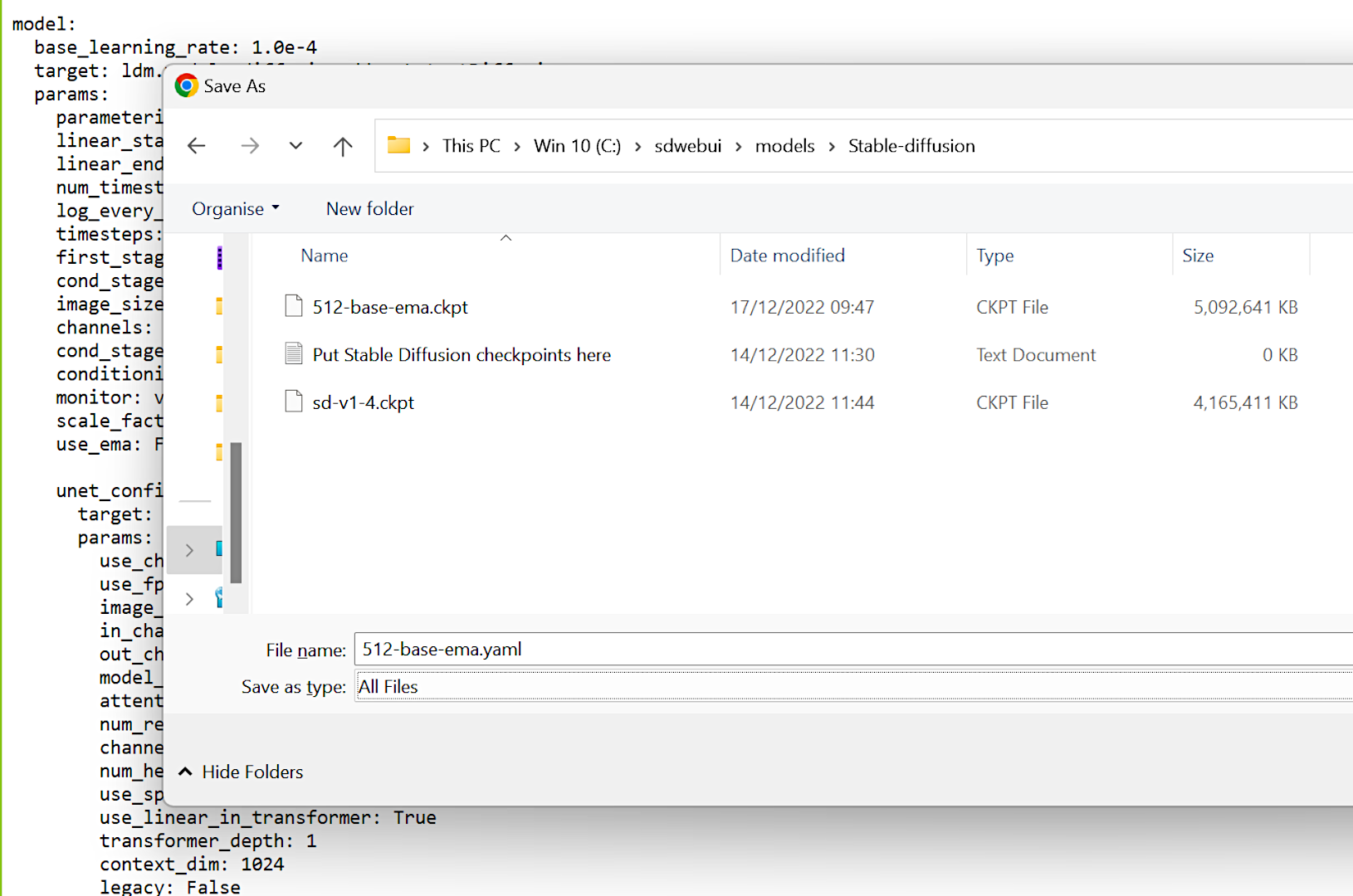Image resolution: width=1353 pixels, height=896 pixels.
Task: Click the 0 KB size cell
Action: tap(1280, 355)
